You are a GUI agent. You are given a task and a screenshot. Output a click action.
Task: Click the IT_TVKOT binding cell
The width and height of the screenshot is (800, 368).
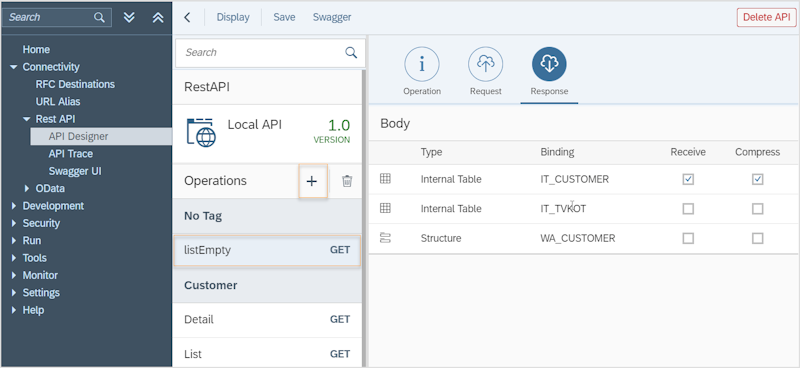pyautogui.click(x=563, y=209)
